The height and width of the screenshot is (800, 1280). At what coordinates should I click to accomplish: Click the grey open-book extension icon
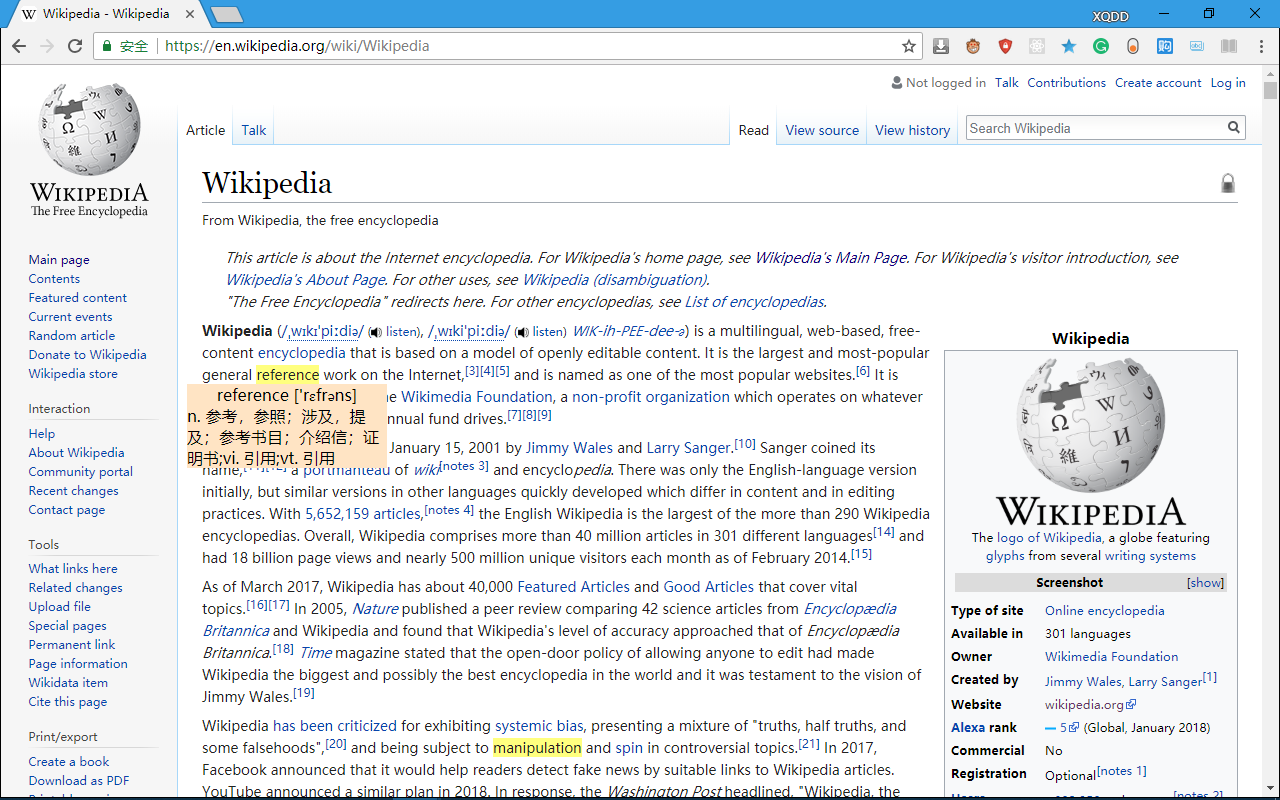tap(1229, 46)
